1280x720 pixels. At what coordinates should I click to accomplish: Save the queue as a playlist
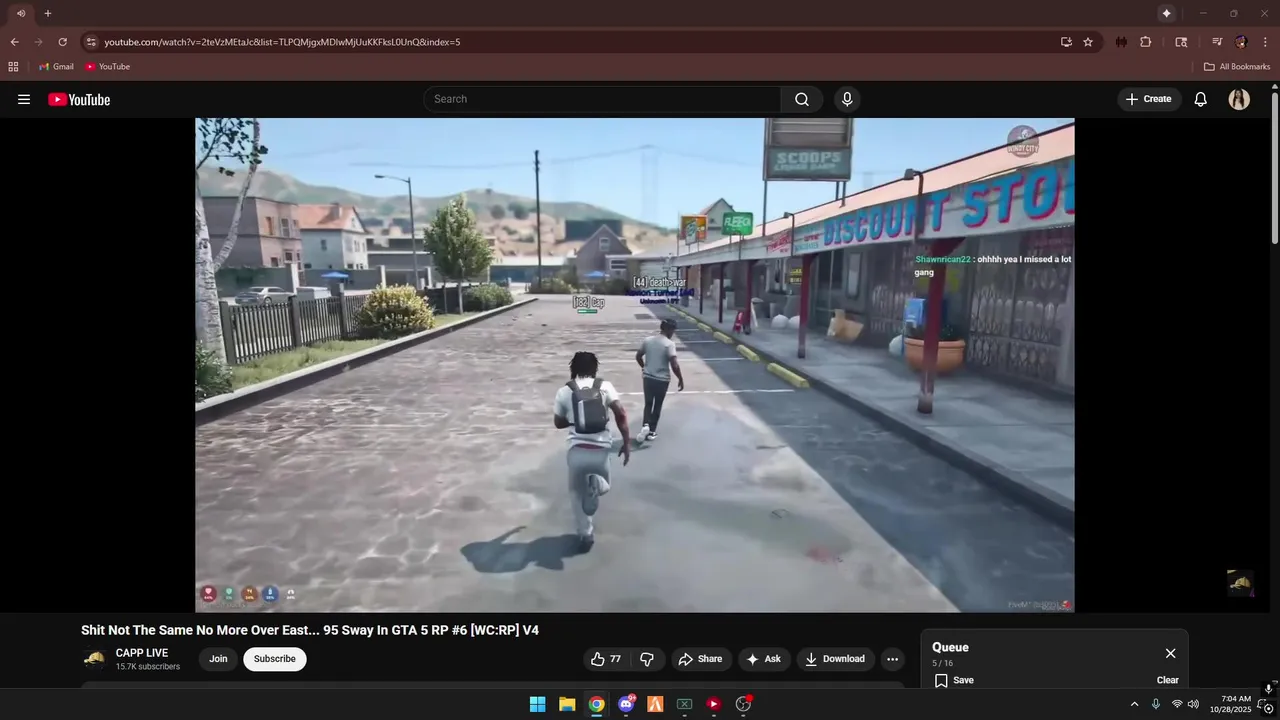tap(954, 680)
